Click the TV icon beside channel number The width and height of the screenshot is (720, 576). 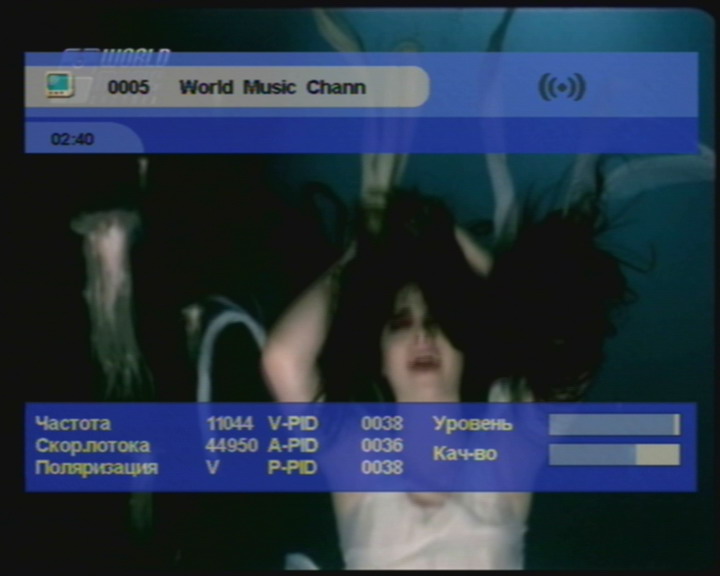[60, 86]
